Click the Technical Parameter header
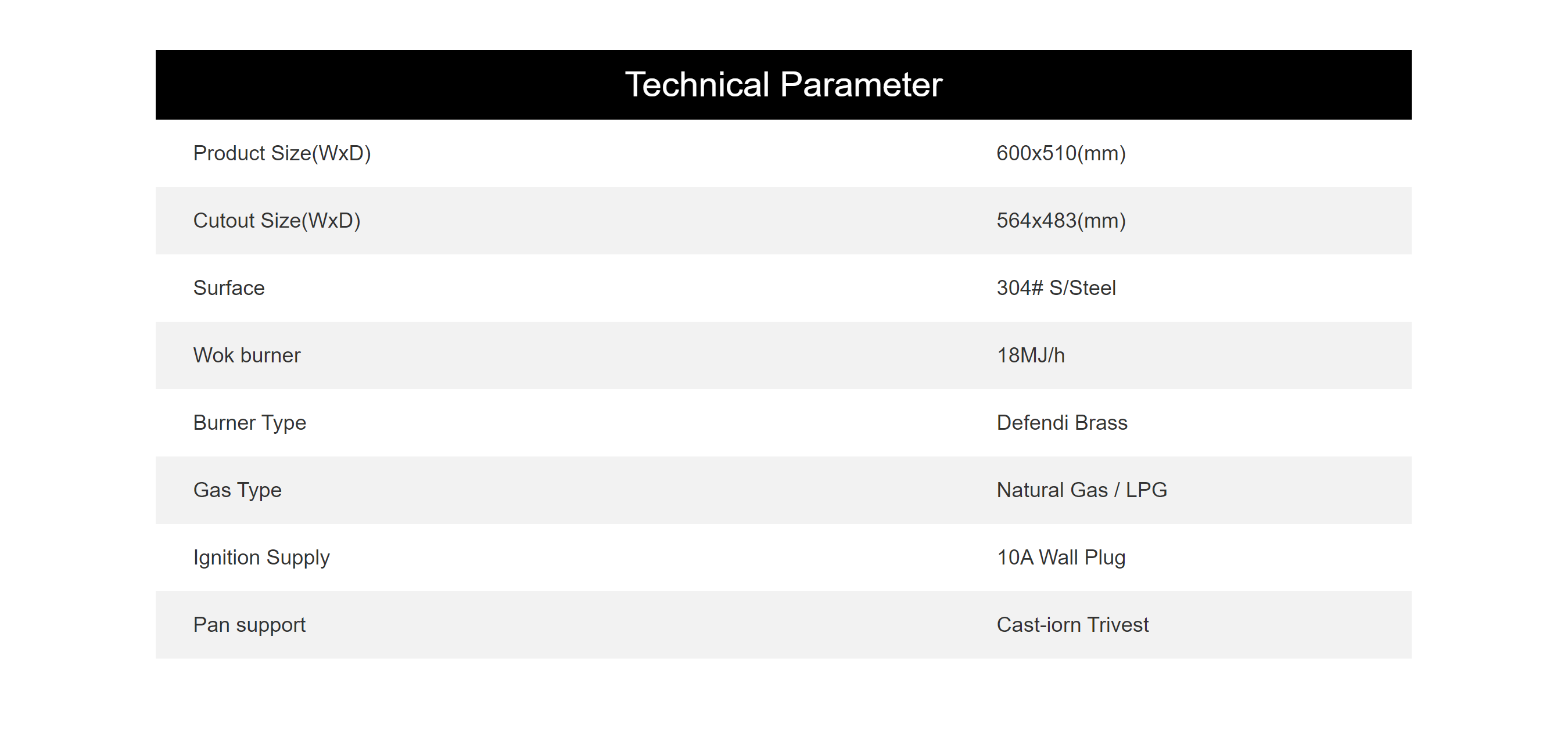This screenshot has width=1568, height=748. pyautogui.click(x=783, y=85)
